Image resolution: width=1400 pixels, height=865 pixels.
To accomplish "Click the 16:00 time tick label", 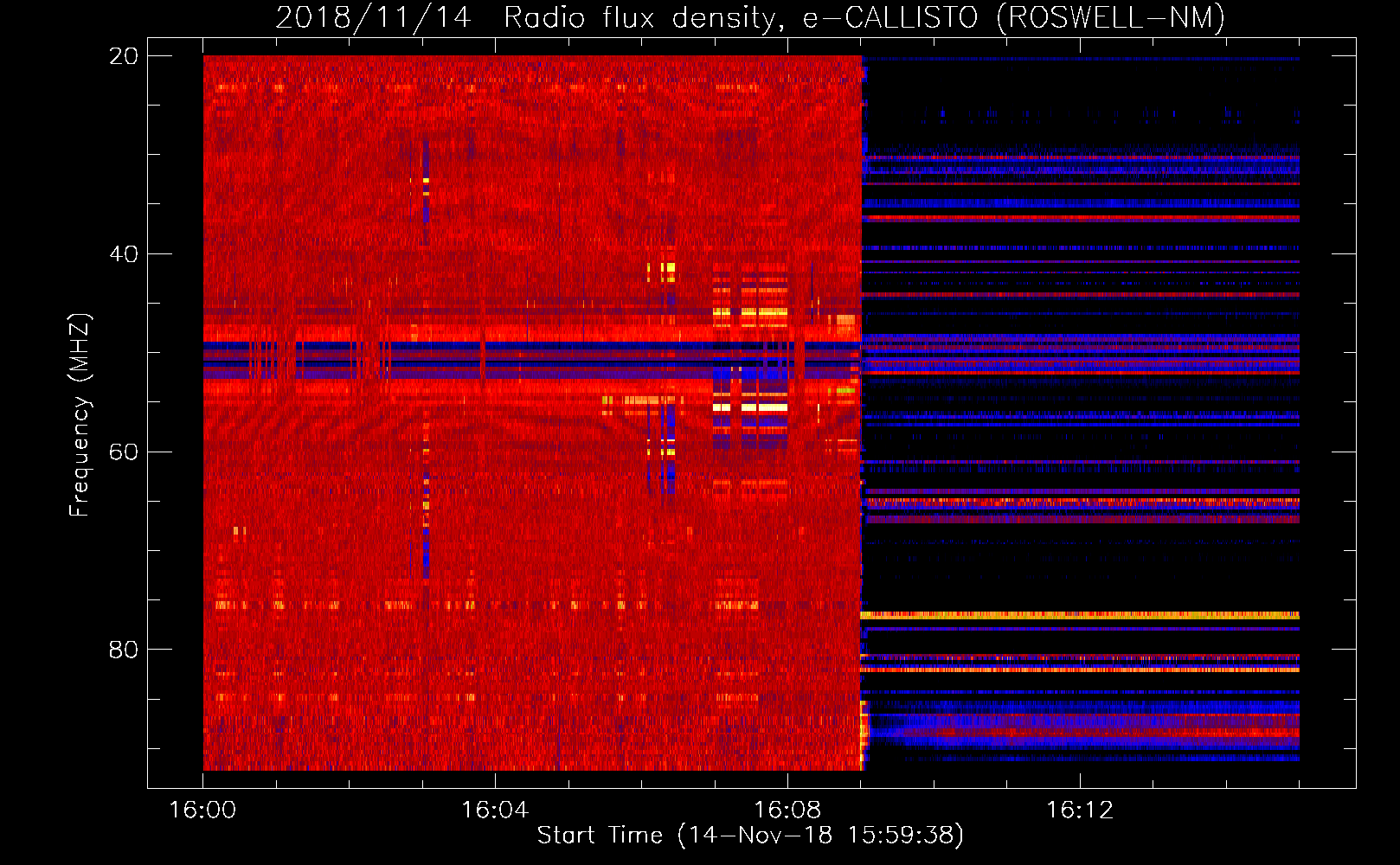I will [202, 811].
